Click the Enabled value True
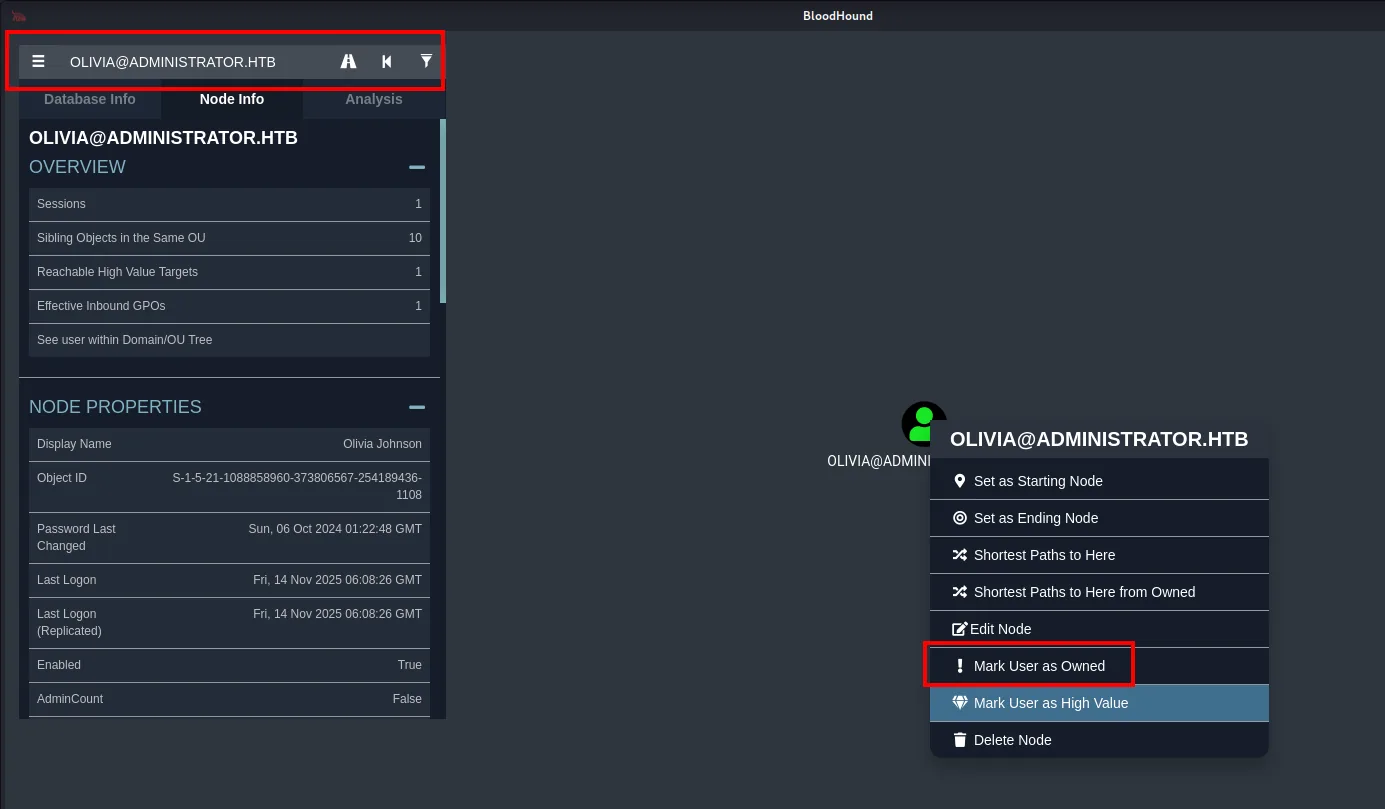This screenshot has width=1385, height=809. click(x=410, y=665)
